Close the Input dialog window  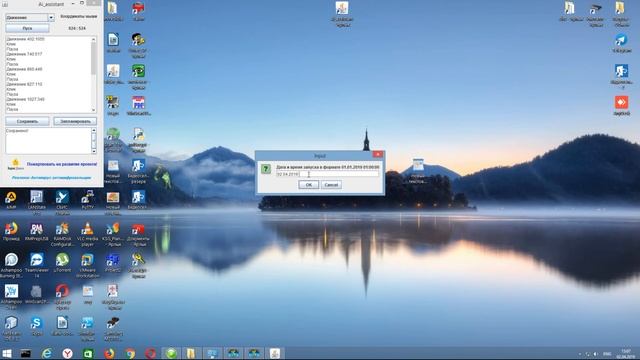coord(378,154)
